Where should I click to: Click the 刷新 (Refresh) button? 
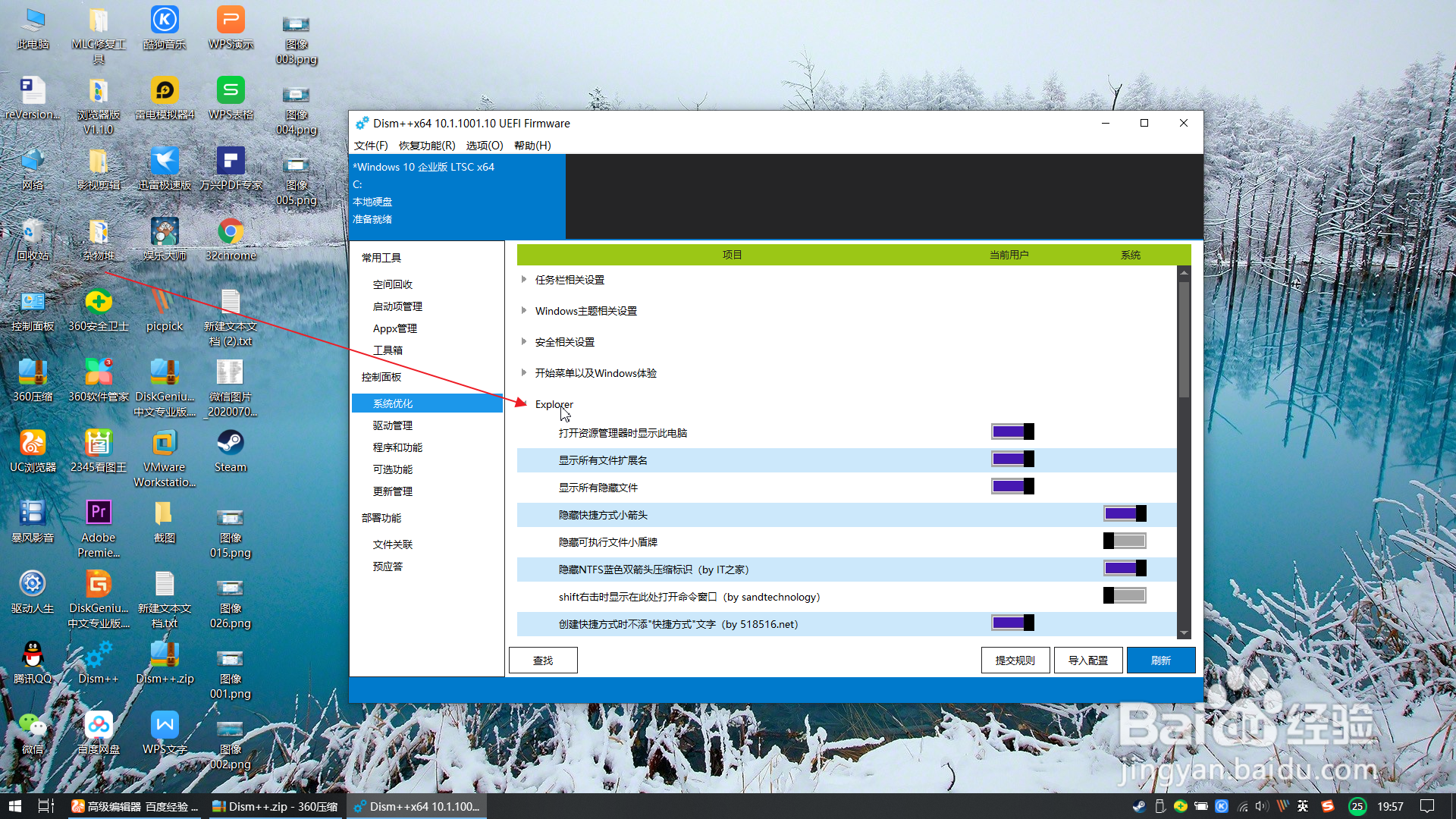[1161, 660]
